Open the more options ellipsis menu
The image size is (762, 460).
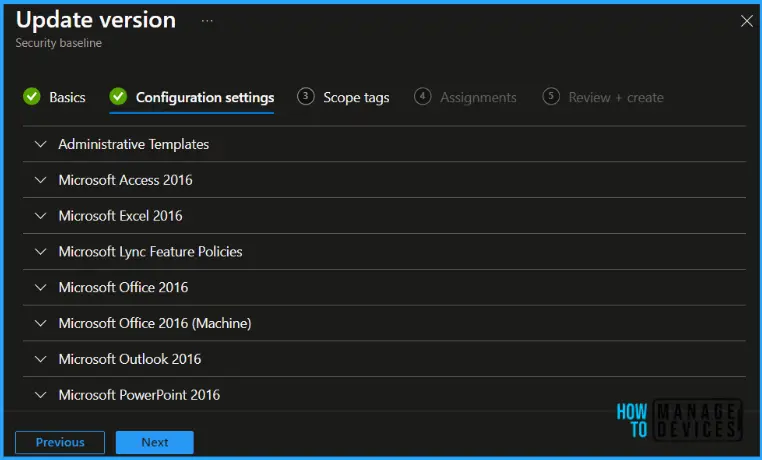point(207,21)
